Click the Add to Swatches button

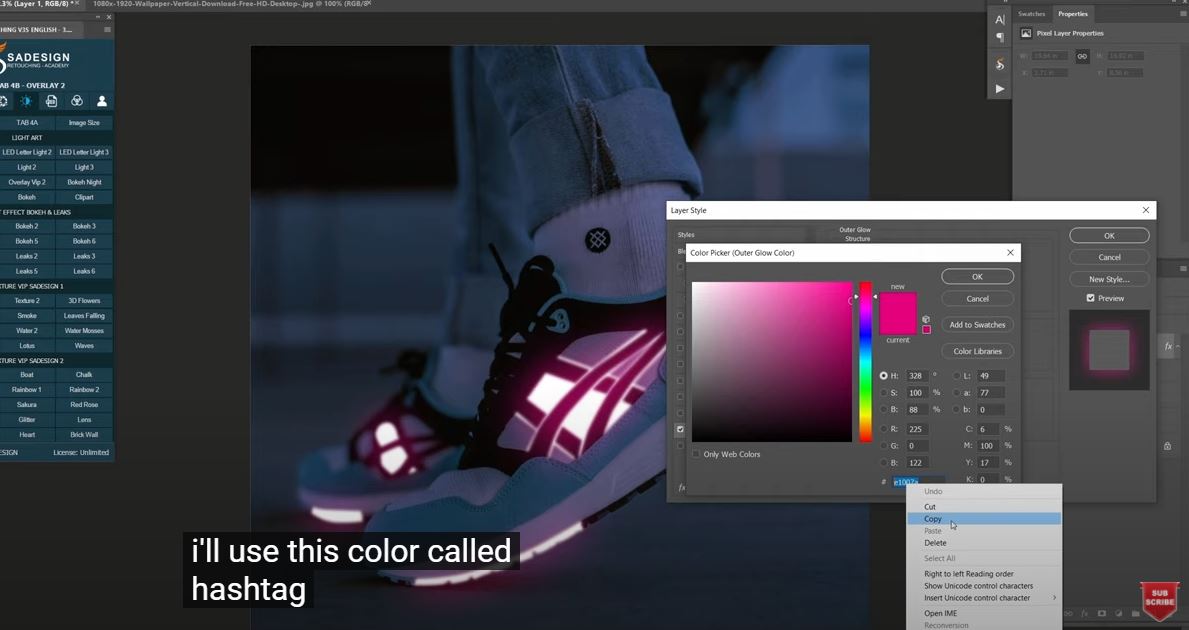[x=977, y=325]
